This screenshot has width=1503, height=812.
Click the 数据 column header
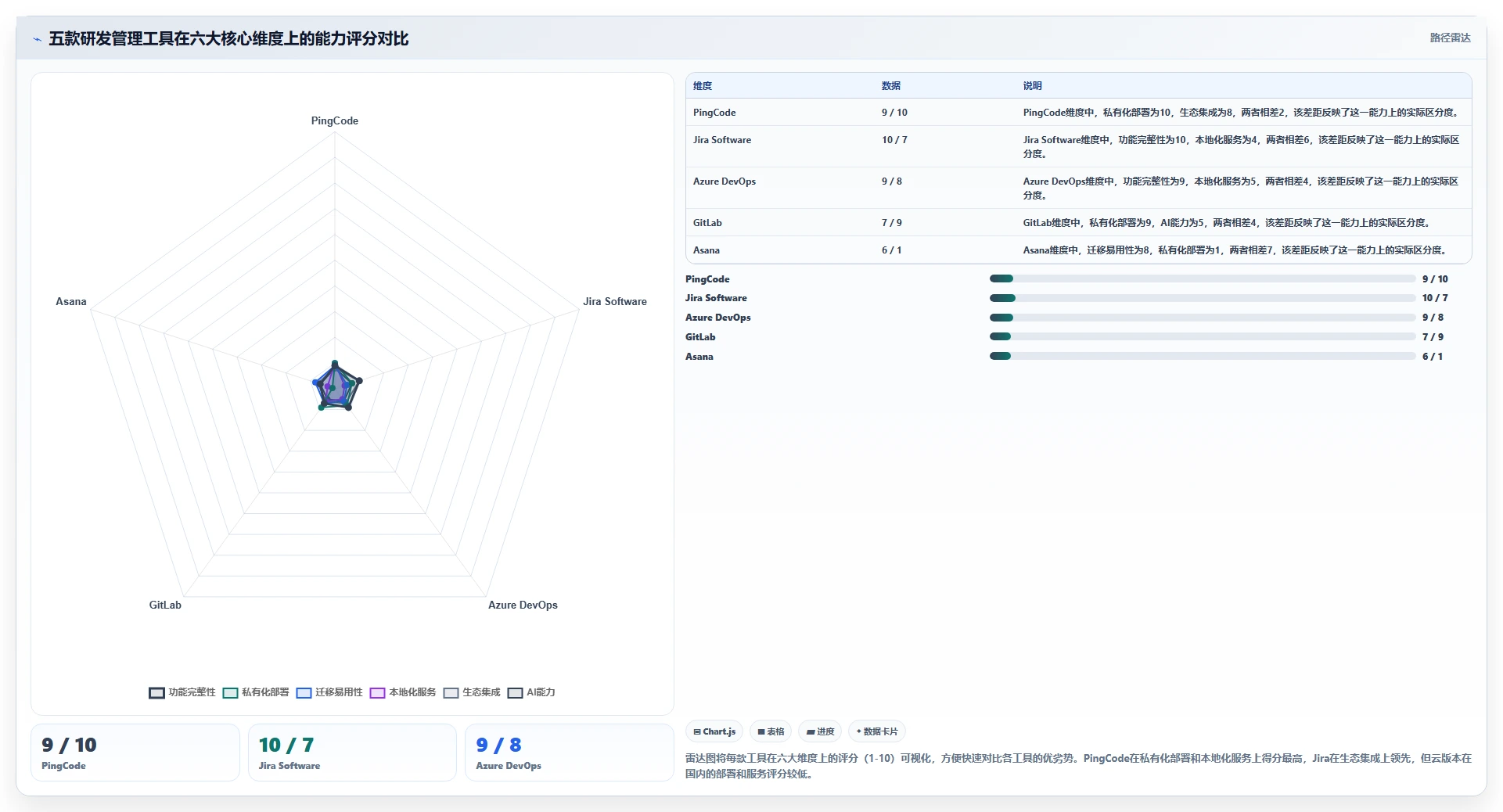tap(891, 86)
